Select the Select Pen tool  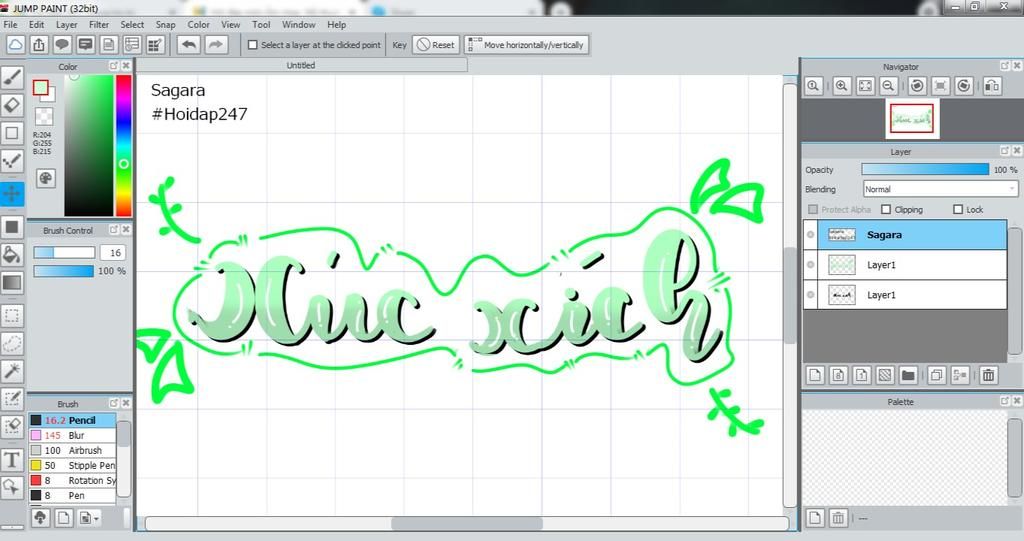pos(12,399)
